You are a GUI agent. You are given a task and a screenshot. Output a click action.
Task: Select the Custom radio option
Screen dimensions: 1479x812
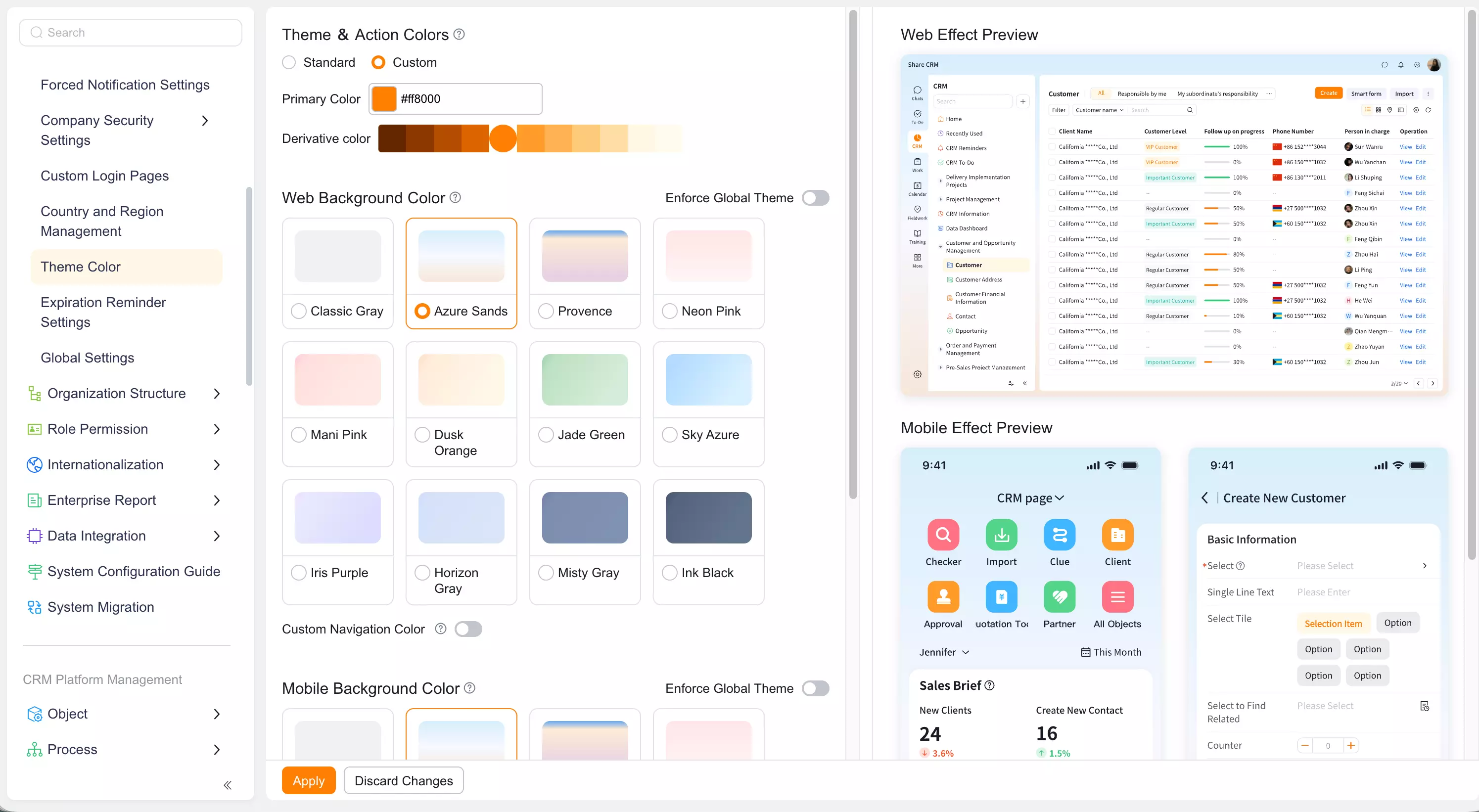pos(378,62)
